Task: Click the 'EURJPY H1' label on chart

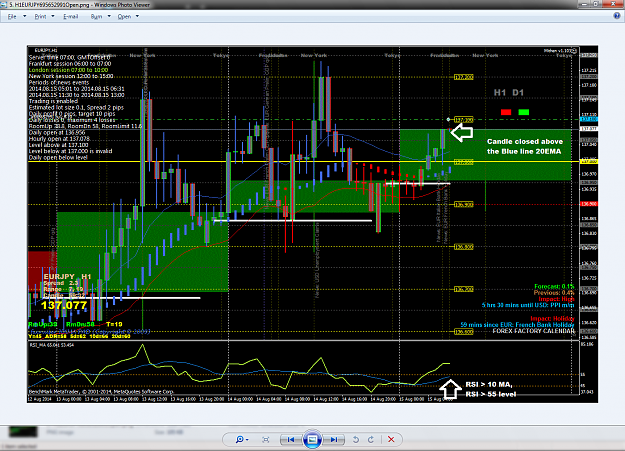Action: pyautogui.click(x=67, y=276)
